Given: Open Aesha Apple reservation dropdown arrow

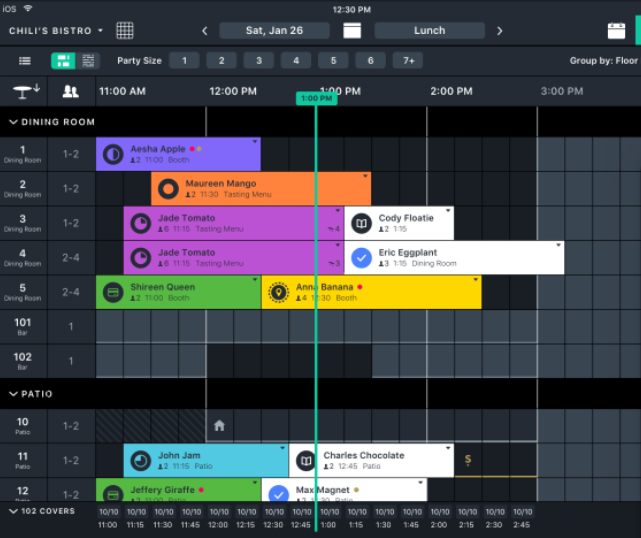Looking at the screenshot, I should (x=255, y=141).
